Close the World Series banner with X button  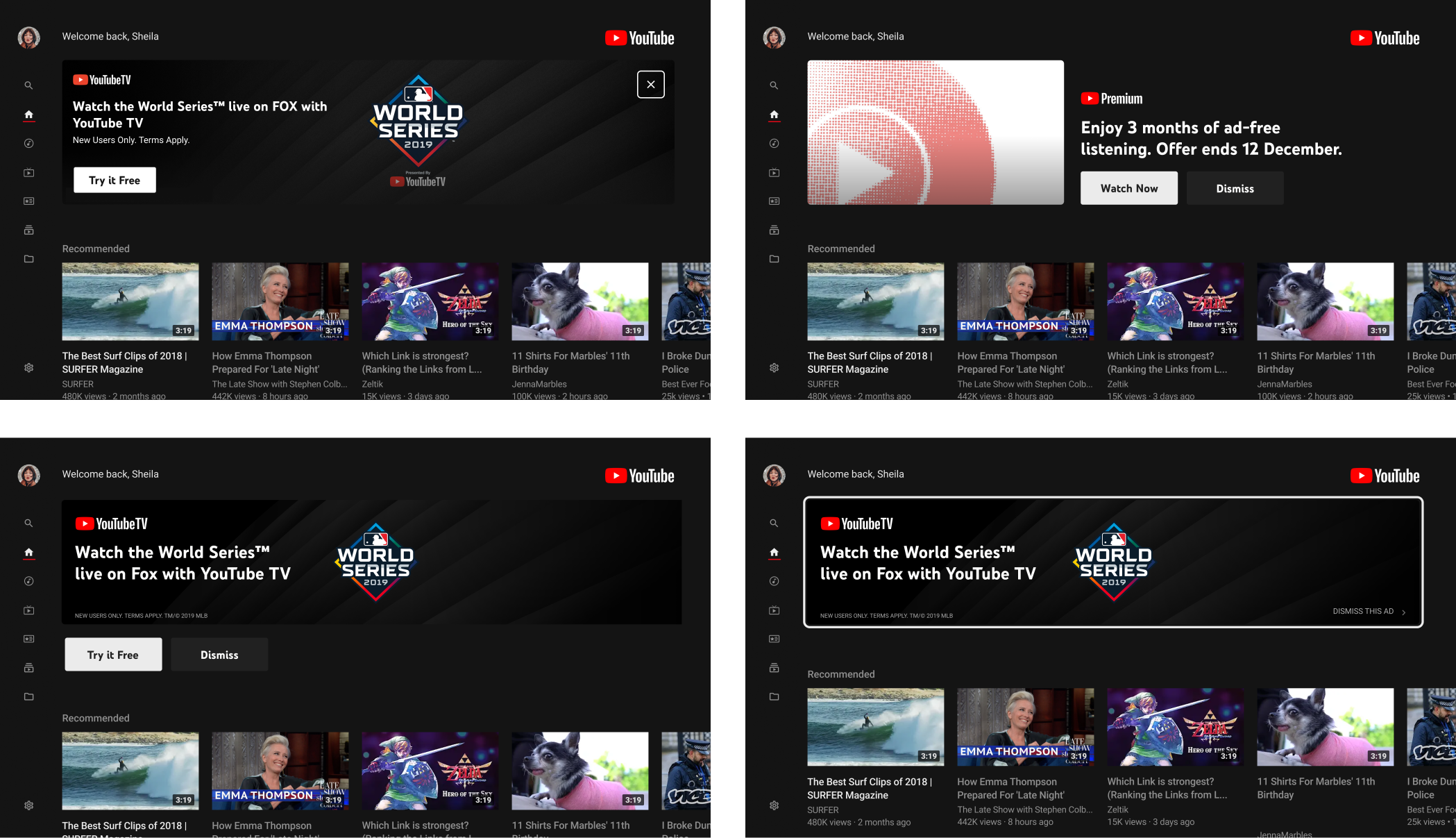click(650, 85)
